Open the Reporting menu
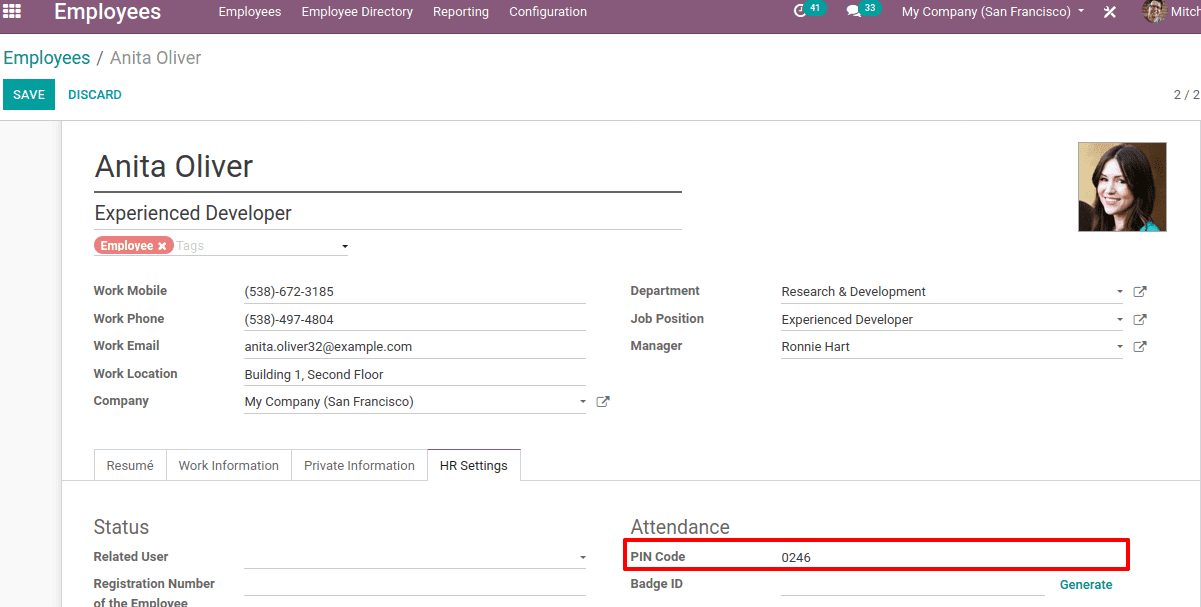1201x607 pixels. [x=461, y=12]
